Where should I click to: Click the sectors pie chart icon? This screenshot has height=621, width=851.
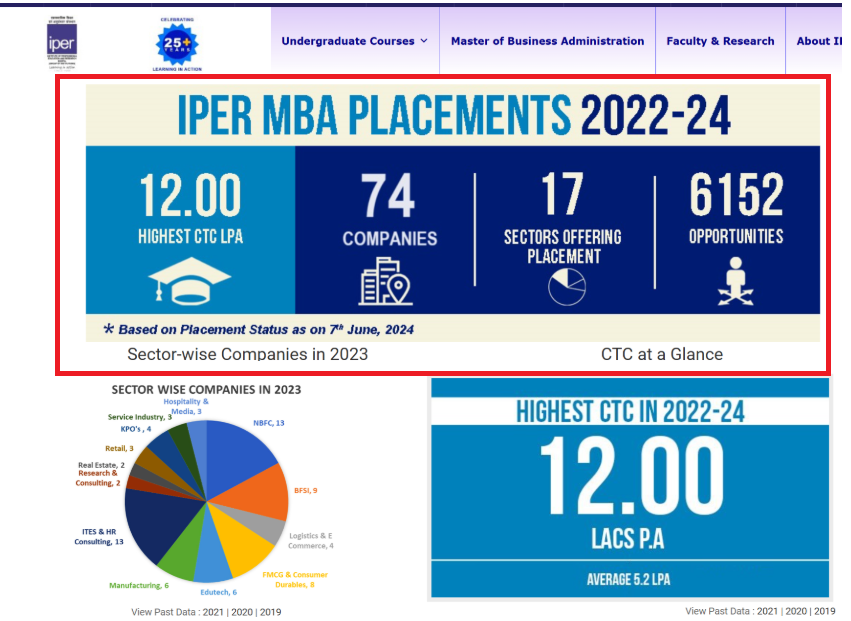pyautogui.click(x=567, y=287)
